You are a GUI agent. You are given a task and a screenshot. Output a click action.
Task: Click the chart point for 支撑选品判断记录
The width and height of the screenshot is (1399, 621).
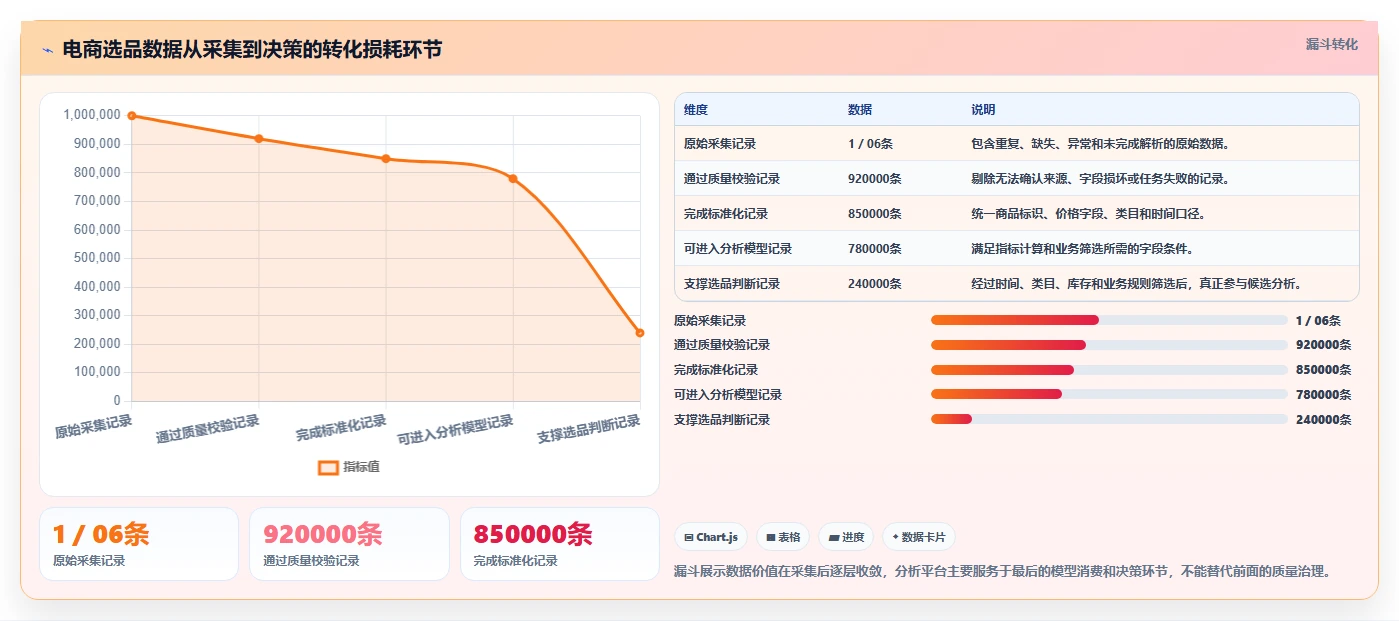pyautogui.click(x=640, y=333)
